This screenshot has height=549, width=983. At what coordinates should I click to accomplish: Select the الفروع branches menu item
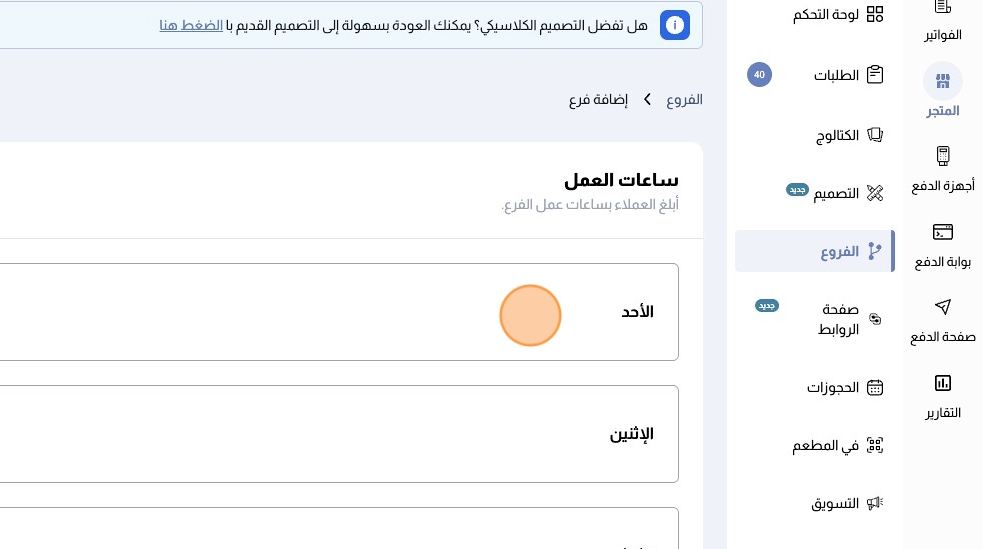point(840,251)
